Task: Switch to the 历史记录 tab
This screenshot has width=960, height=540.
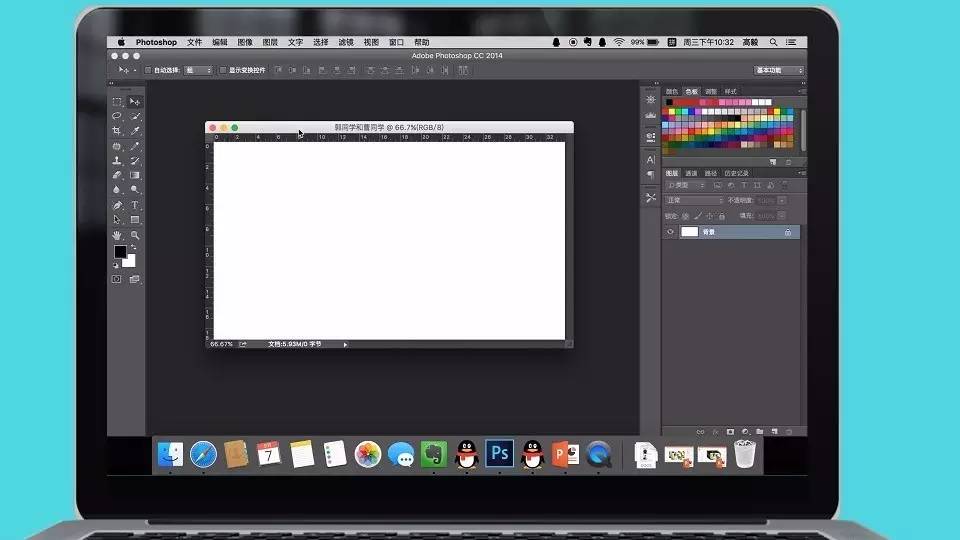Action: click(x=736, y=173)
